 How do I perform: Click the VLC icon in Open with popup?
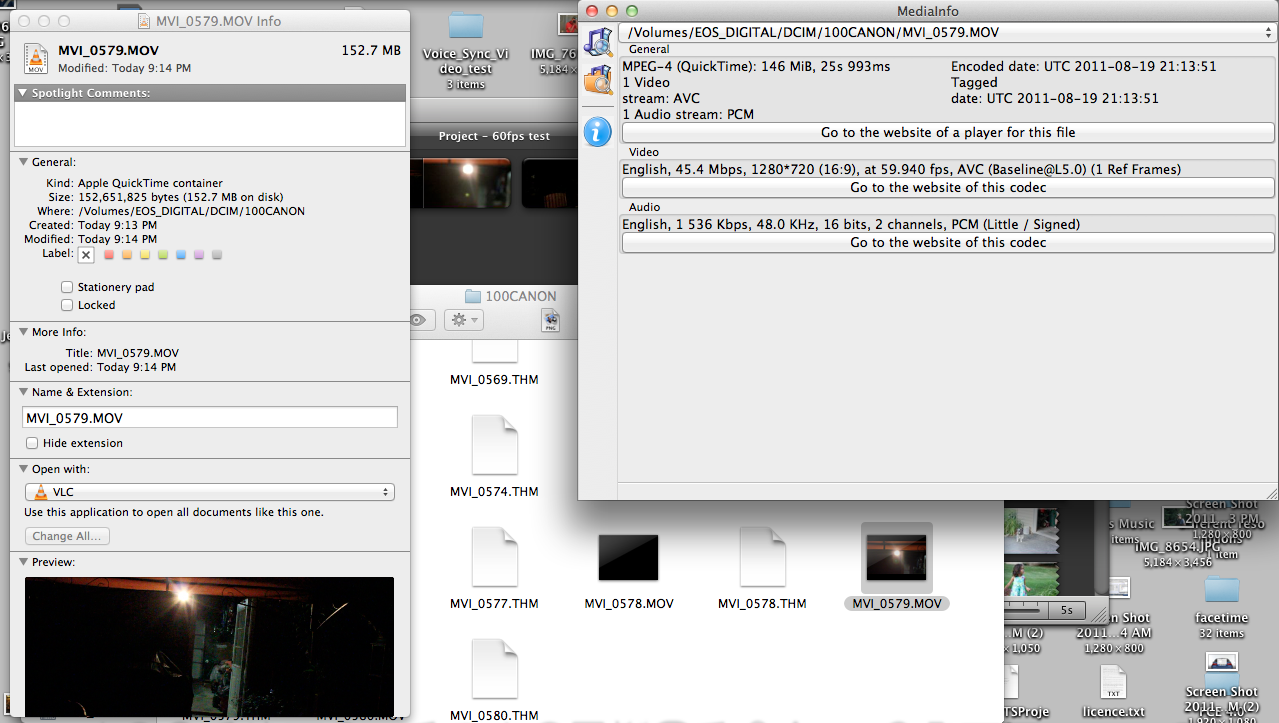pos(40,492)
